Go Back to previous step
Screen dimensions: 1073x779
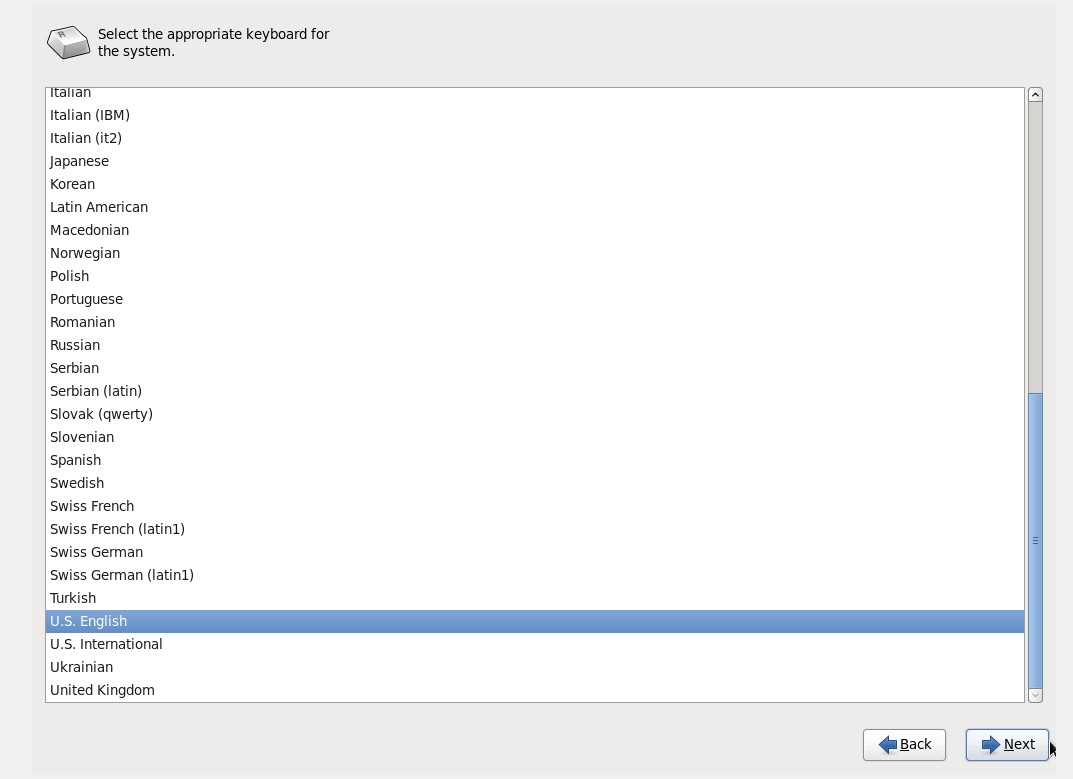pos(904,745)
